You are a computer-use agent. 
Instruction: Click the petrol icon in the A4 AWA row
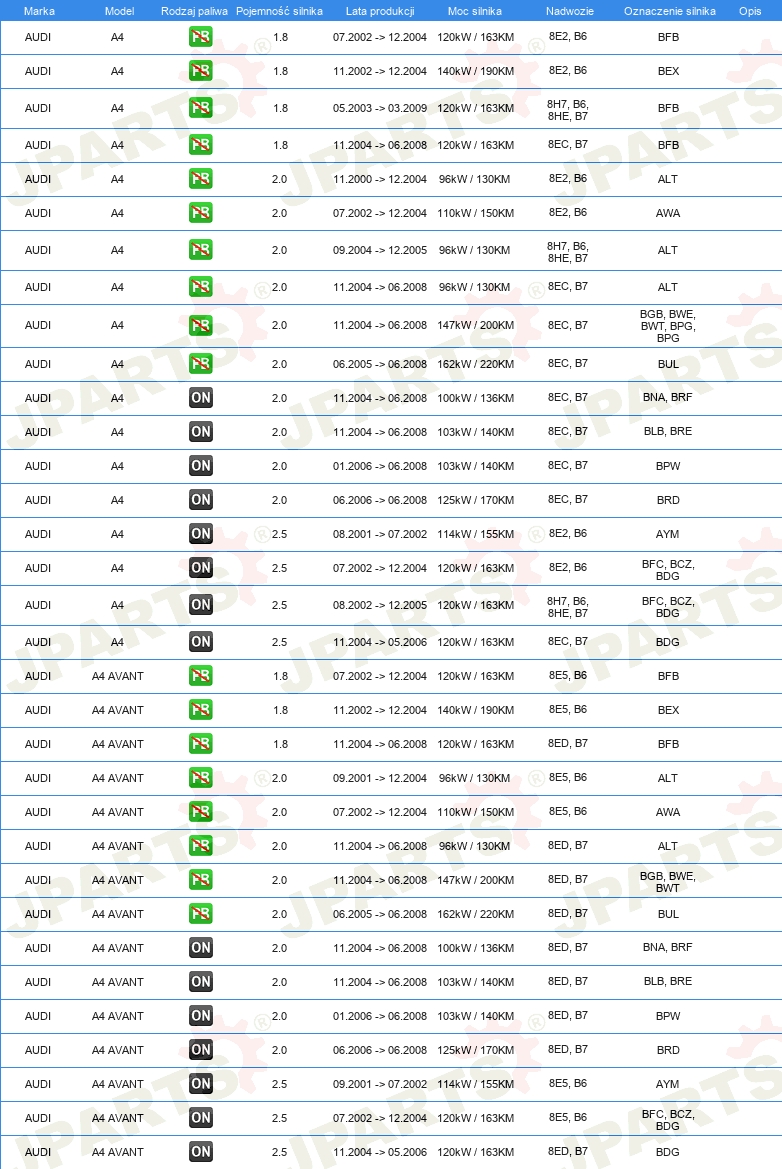201,212
